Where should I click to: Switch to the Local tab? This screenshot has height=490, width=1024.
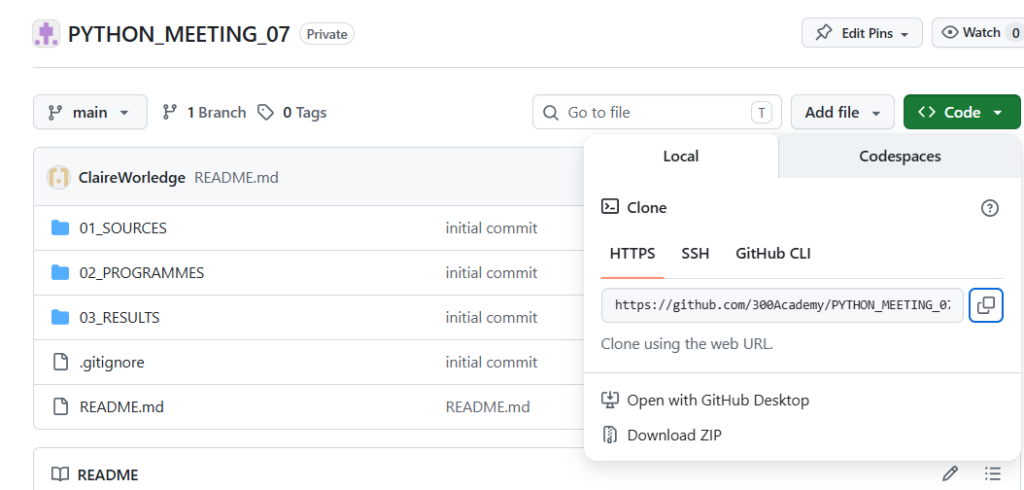(681, 156)
